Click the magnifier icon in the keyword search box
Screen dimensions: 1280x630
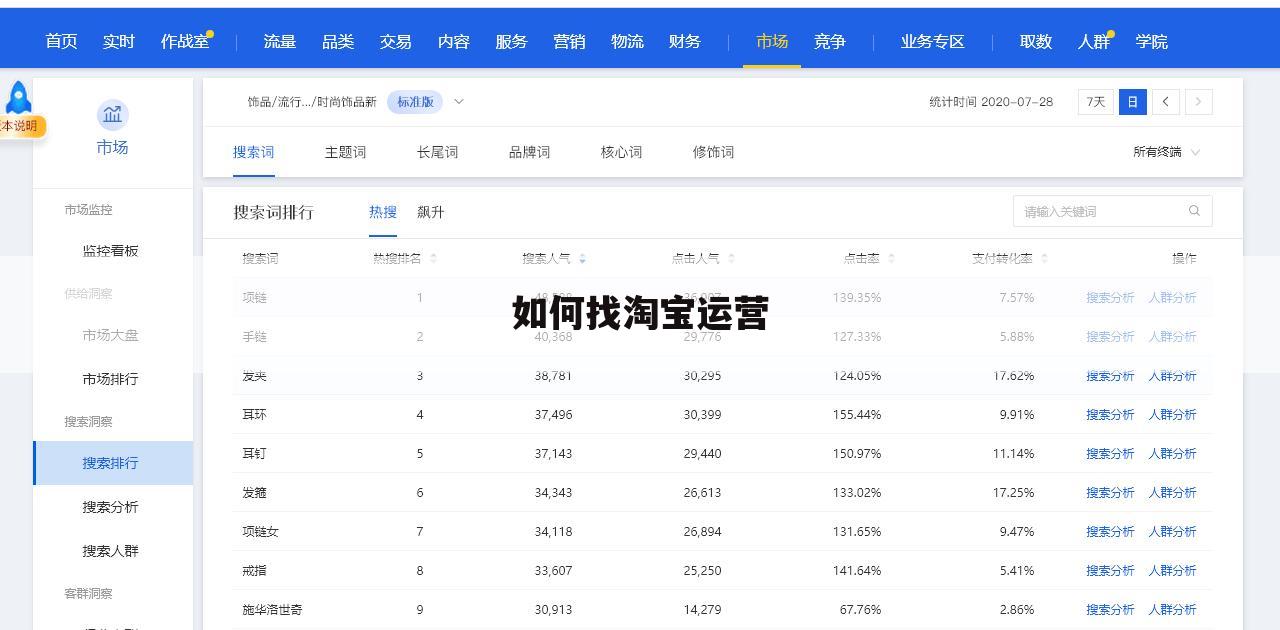pyautogui.click(x=1194, y=211)
